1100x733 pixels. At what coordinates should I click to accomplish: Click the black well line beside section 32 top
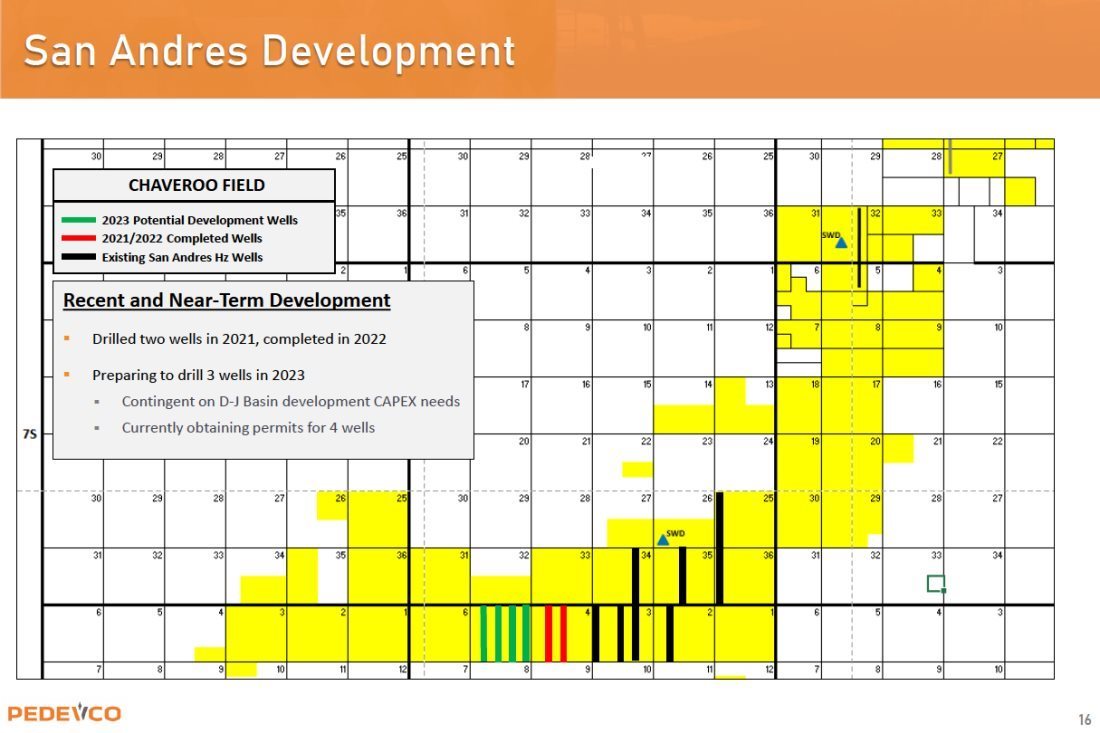859,247
